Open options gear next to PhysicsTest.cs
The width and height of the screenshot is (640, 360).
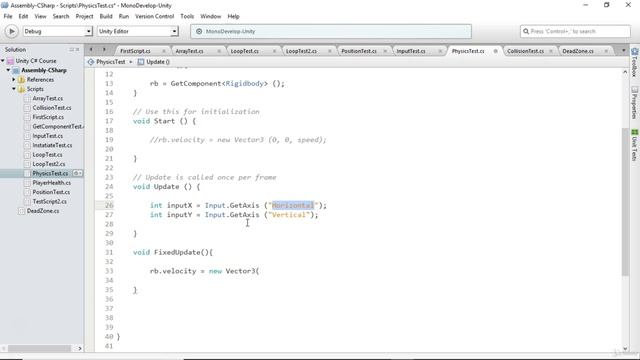click(x=77, y=173)
